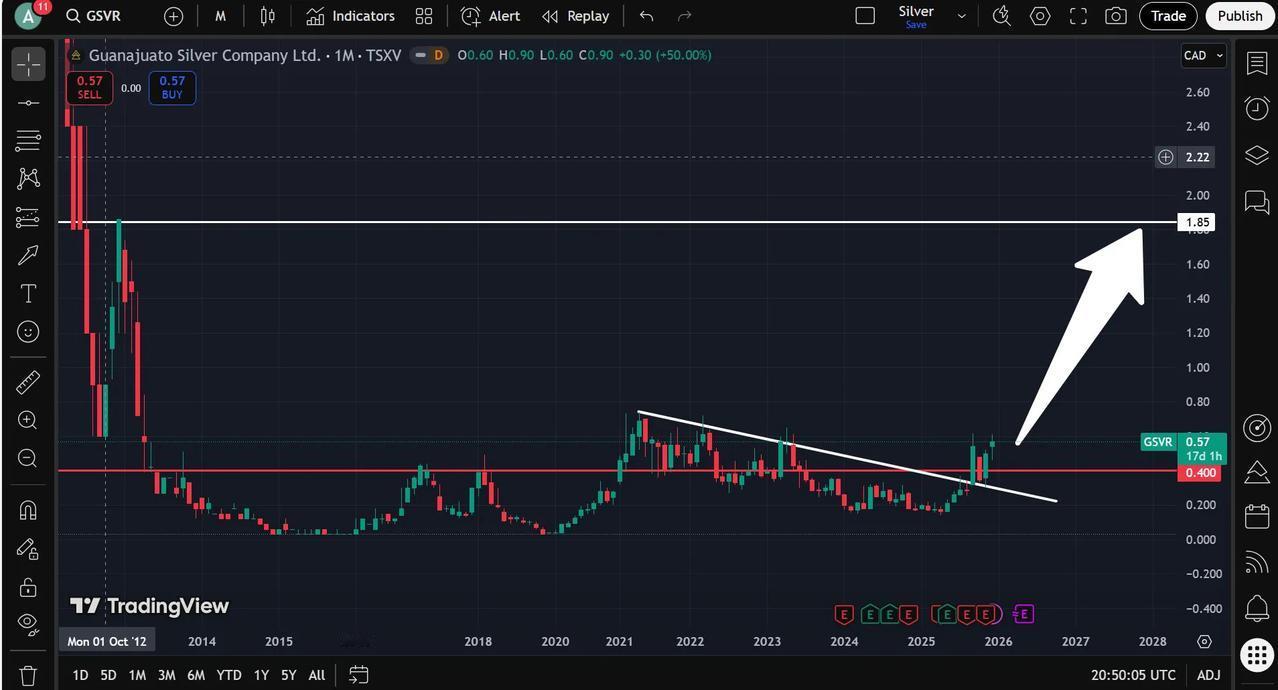Enter fullscreen mode

[1078, 16]
